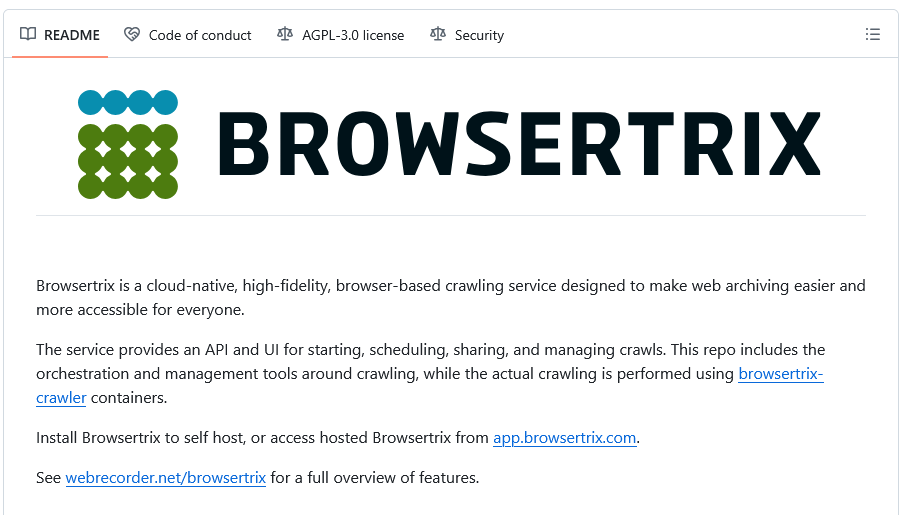Screen dimensions: 906x515
Task: Switch to the README tab
Action: pyautogui.click(x=72, y=35)
